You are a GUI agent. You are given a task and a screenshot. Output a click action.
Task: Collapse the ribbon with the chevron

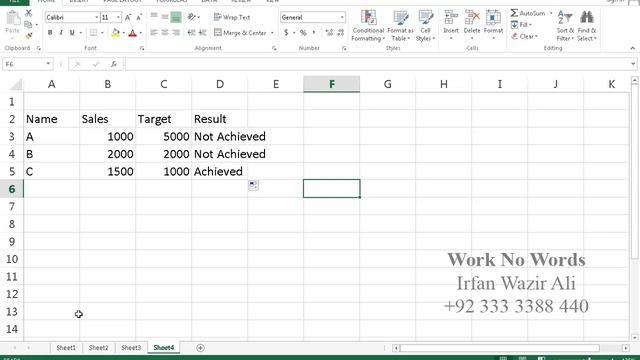(633, 48)
